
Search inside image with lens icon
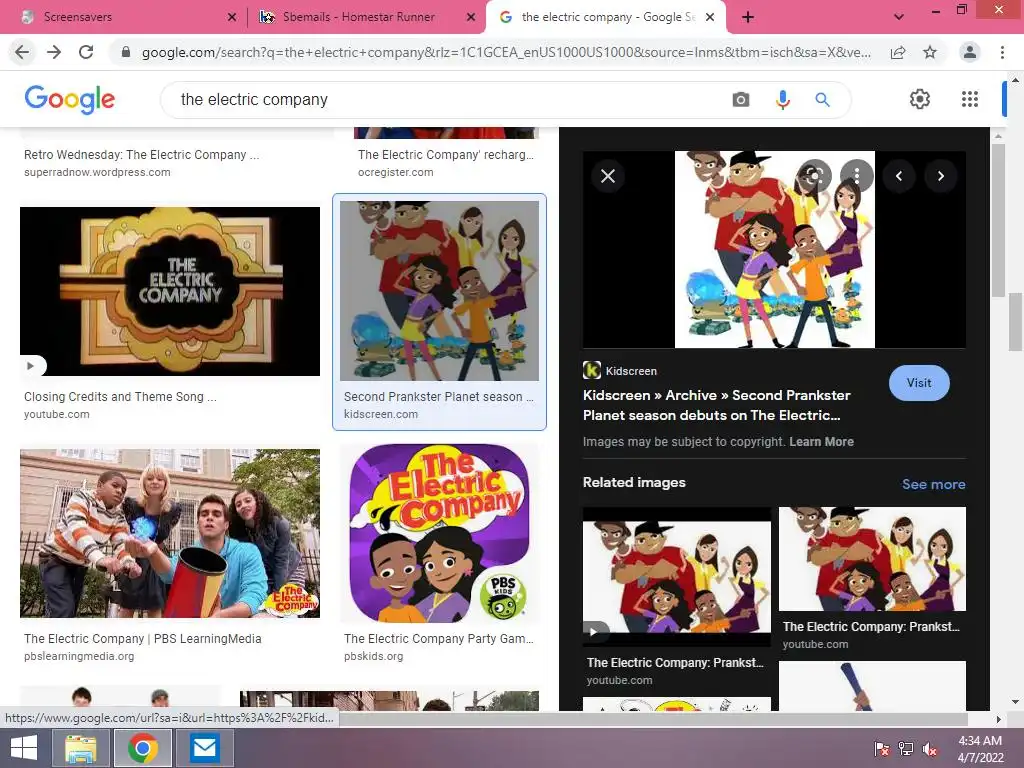pos(814,175)
